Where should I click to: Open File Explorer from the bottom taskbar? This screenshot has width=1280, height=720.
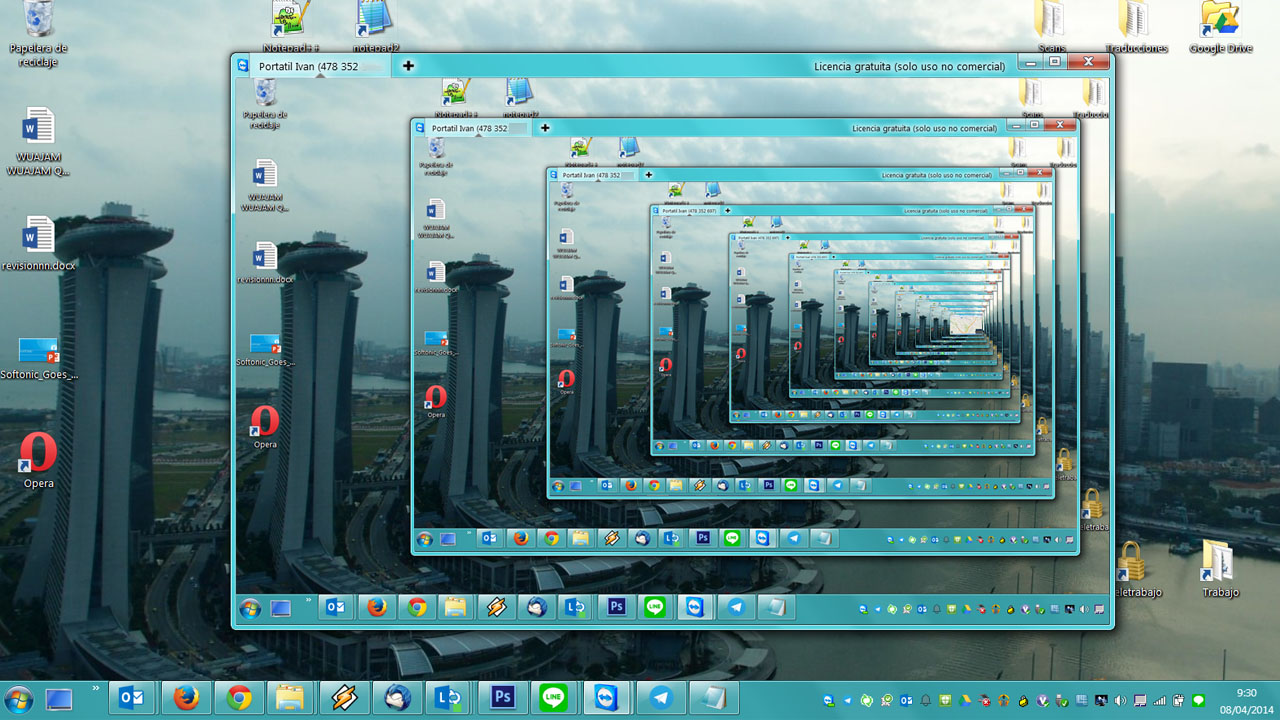[x=290, y=697]
